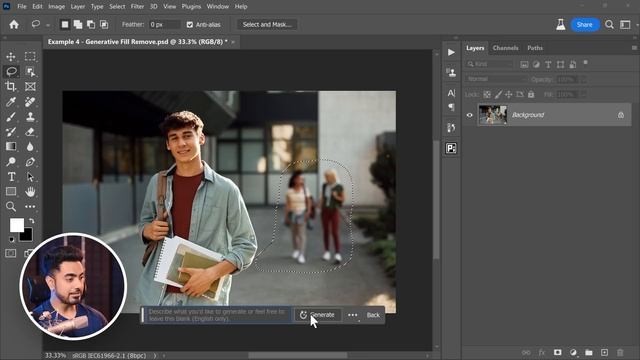Create a new group folder
Viewport: 640px width, 360px height.
[x=589, y=352]
